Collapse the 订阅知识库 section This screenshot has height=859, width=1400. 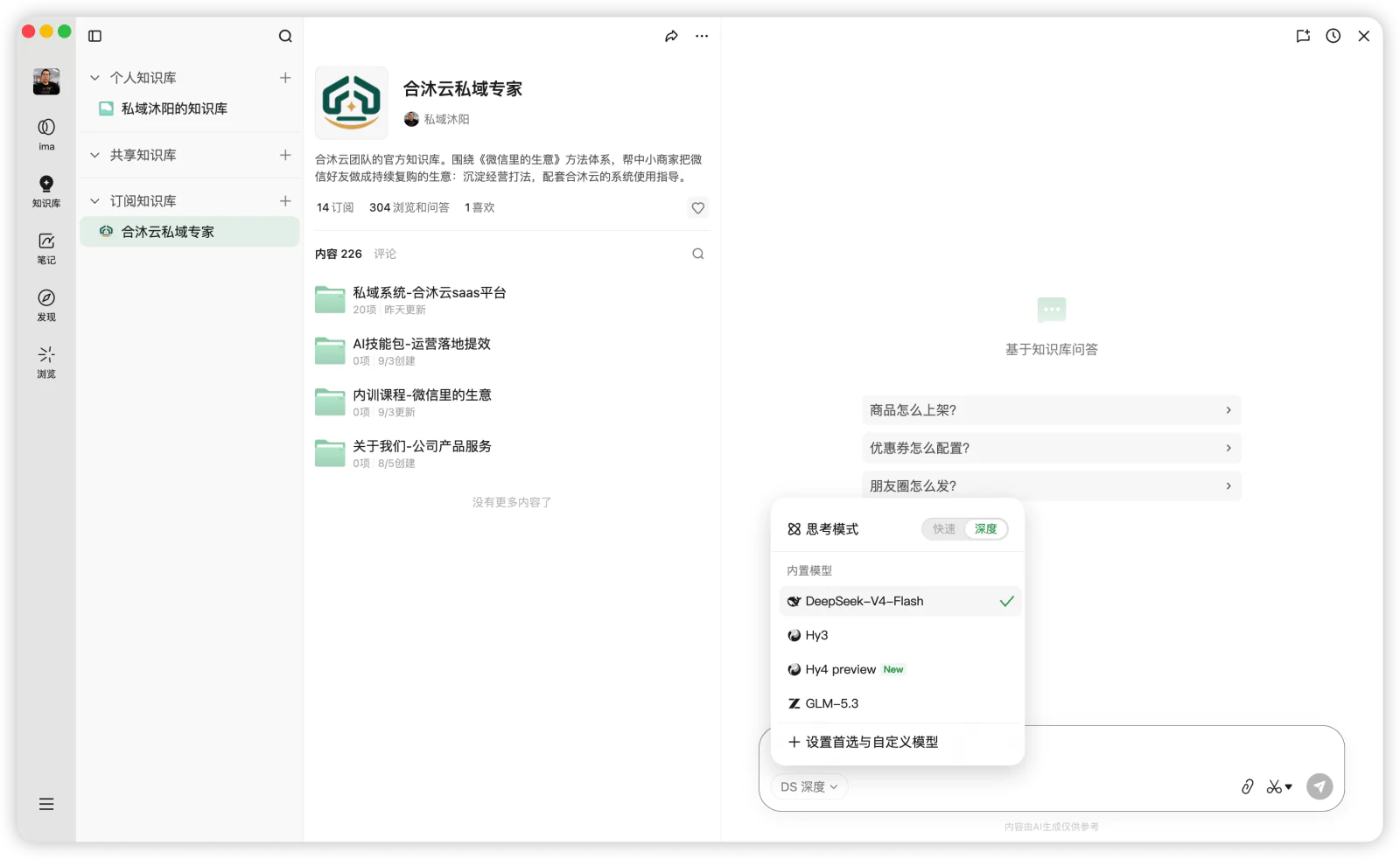94,201
